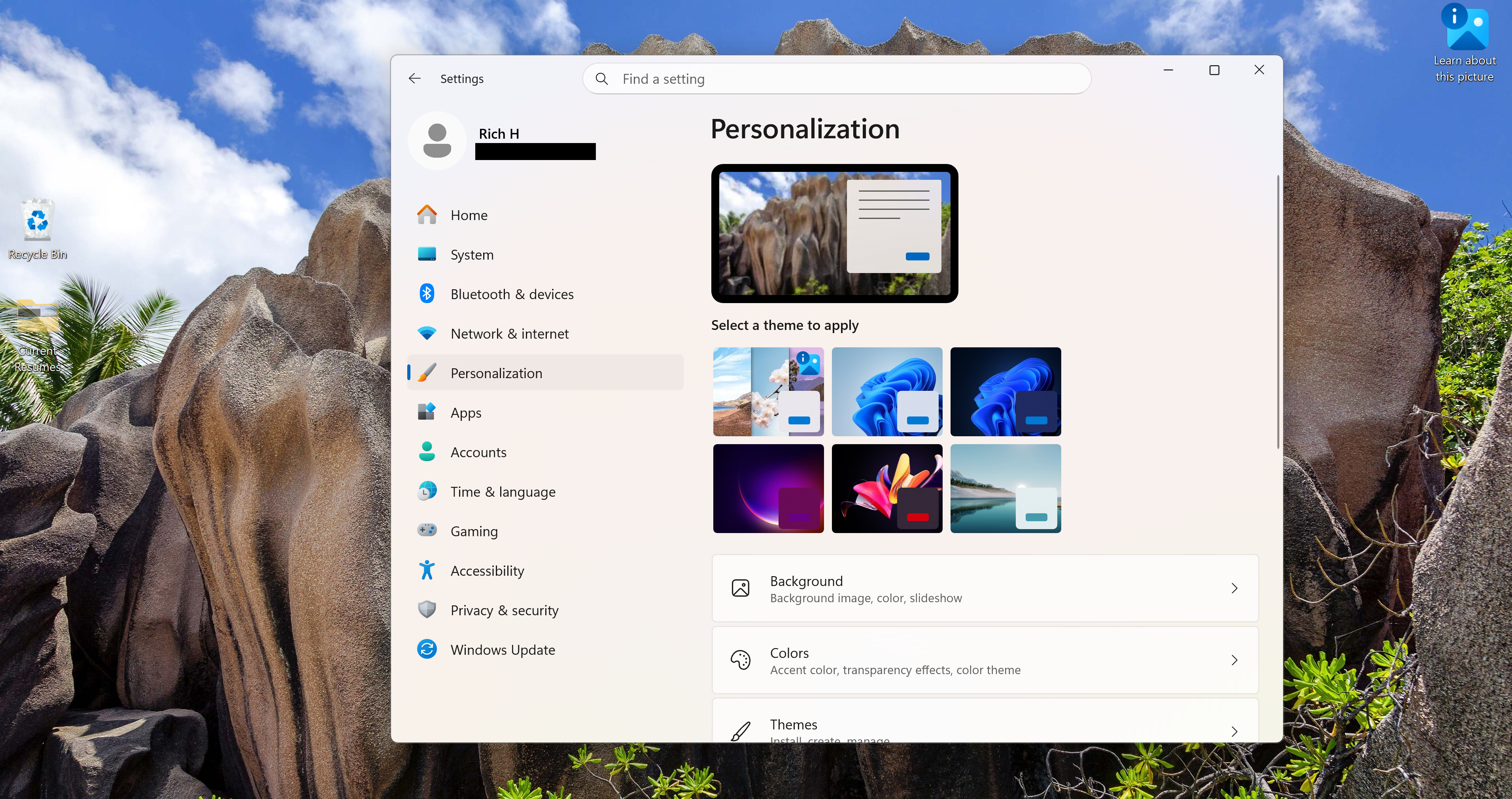The width and height of the screenshot is (1512, 799).
Task: Expand the Colors settings chevron
Action: 1234,660
